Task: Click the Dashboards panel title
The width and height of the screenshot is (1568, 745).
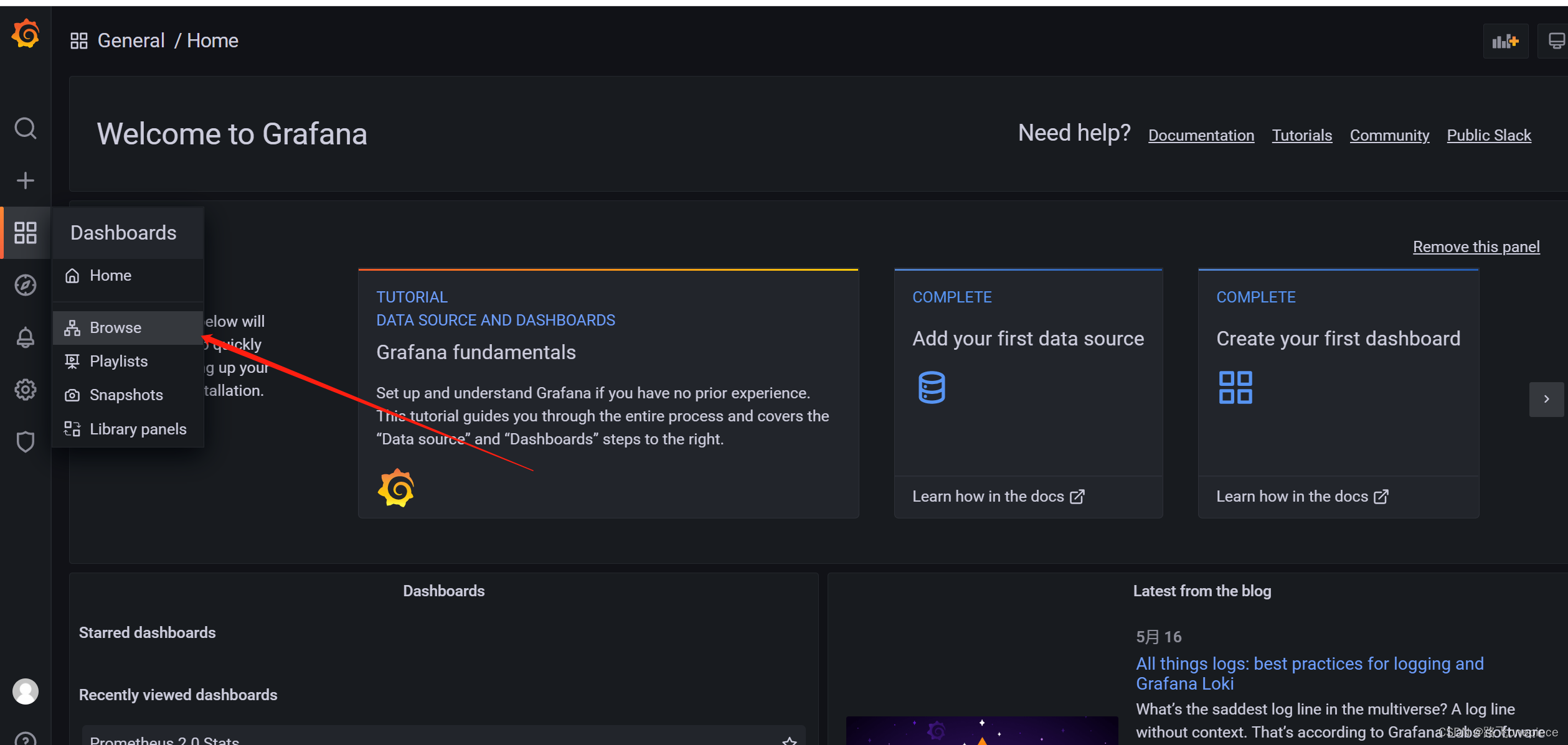Action: pyautogui.click(x=443, y=591)
